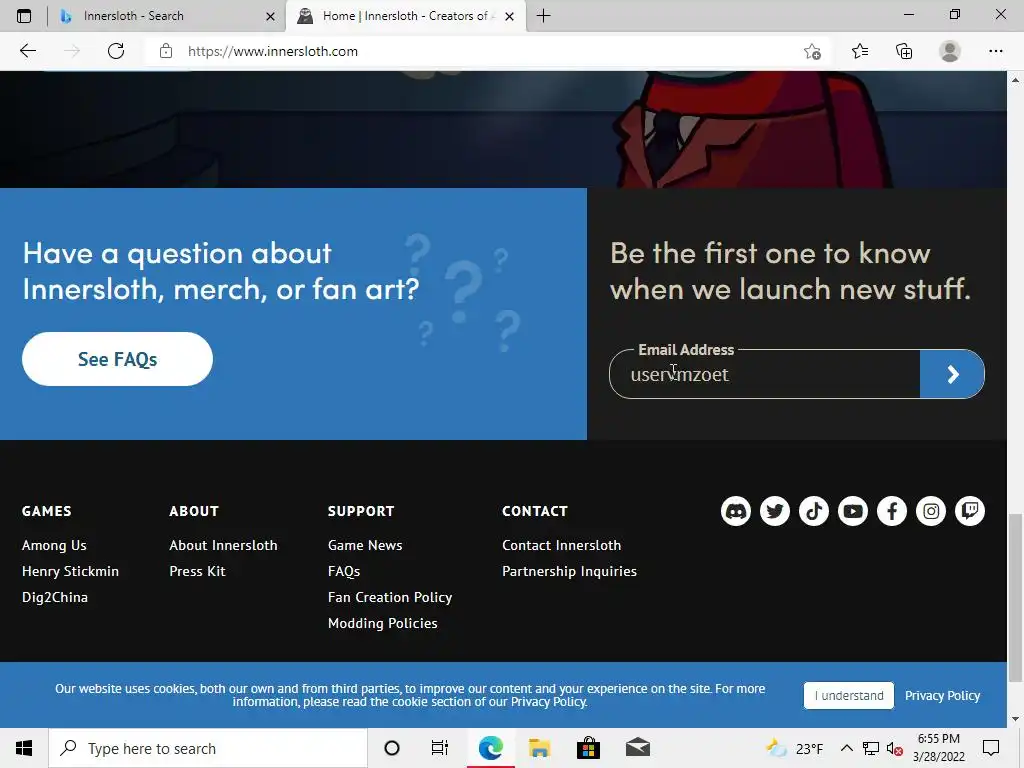1024x768 pixels.
Task: Open the Instagram social icon
Action: 931,511
